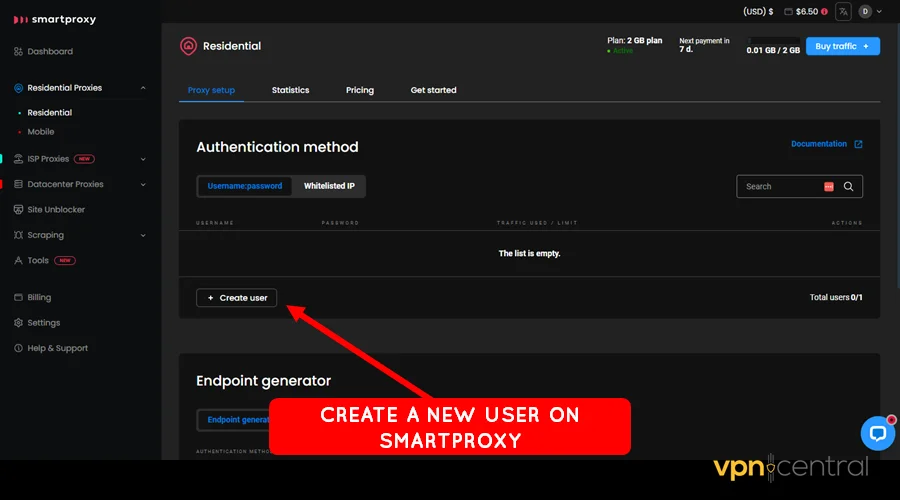Click the 'Total users 0/1' text
Screen dimensions: 900x500
pyautogui.click(x=836, y=297)
